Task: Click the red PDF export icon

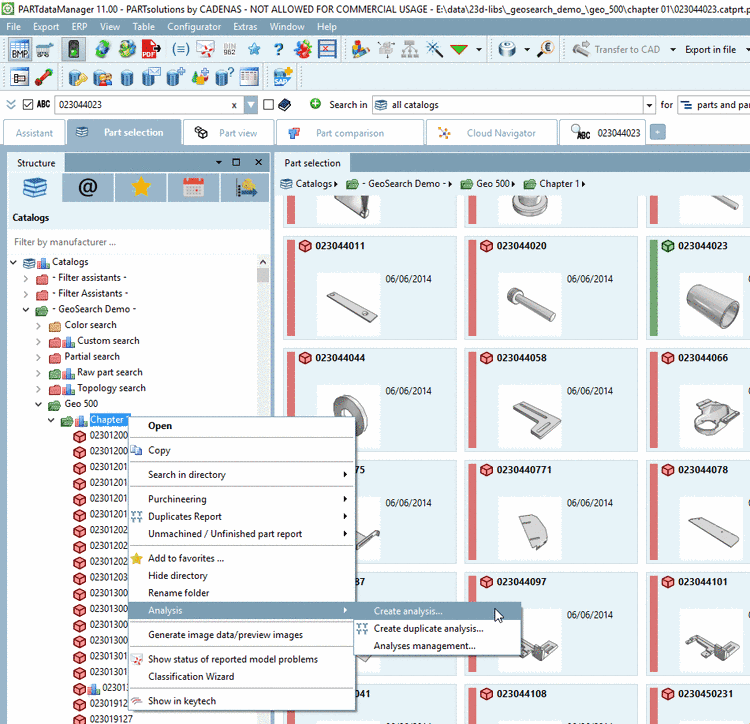Action: 152,49
